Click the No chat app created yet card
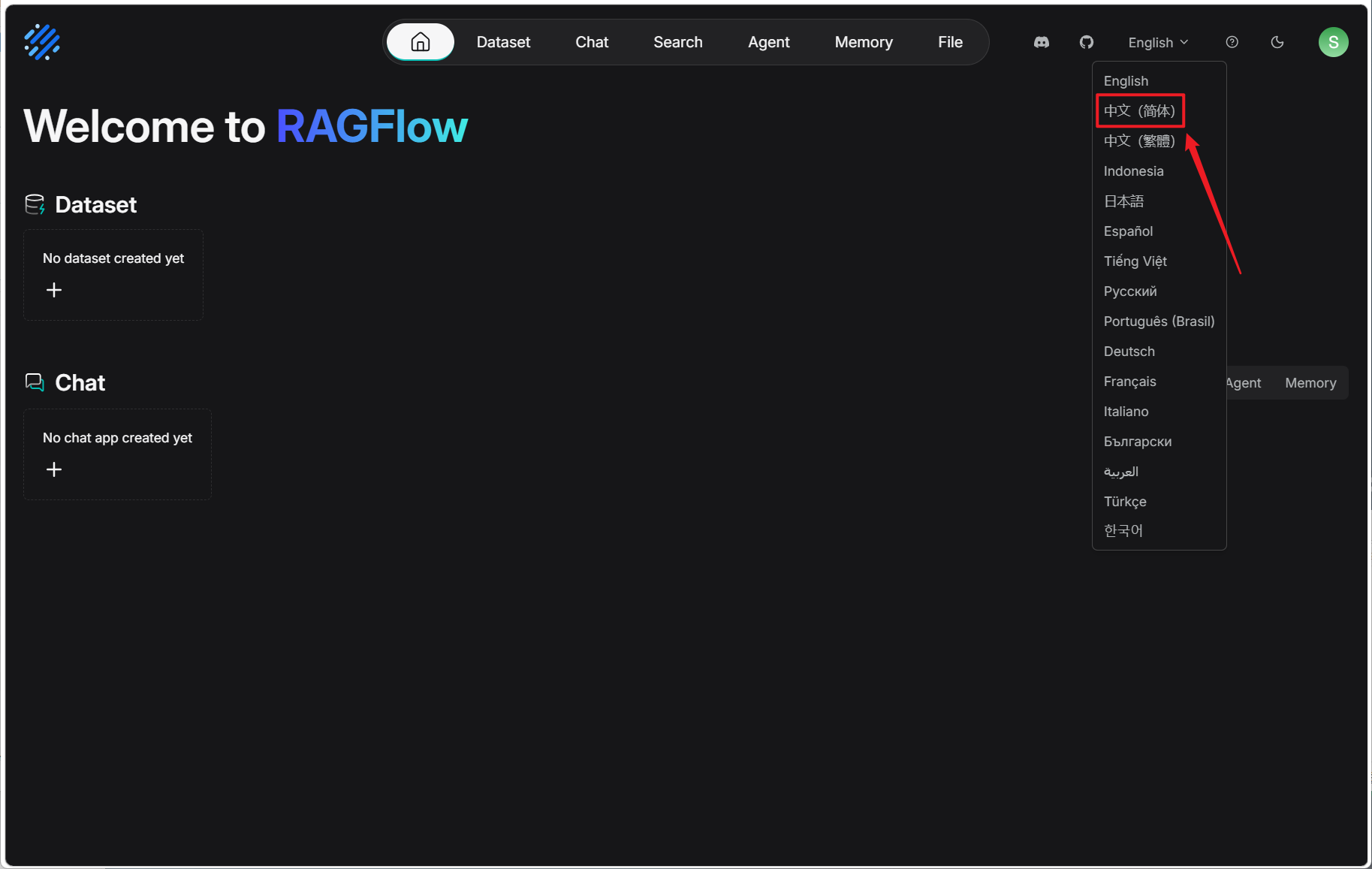The height and width of the screenshot is (869, 1372). pyautogui.click(x=117, y=454)
